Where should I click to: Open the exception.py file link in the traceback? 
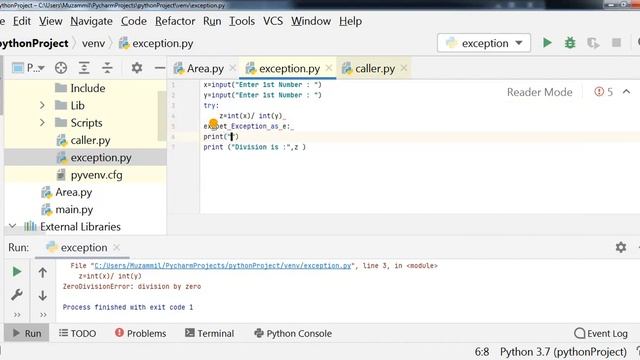[x=223, y=266]
